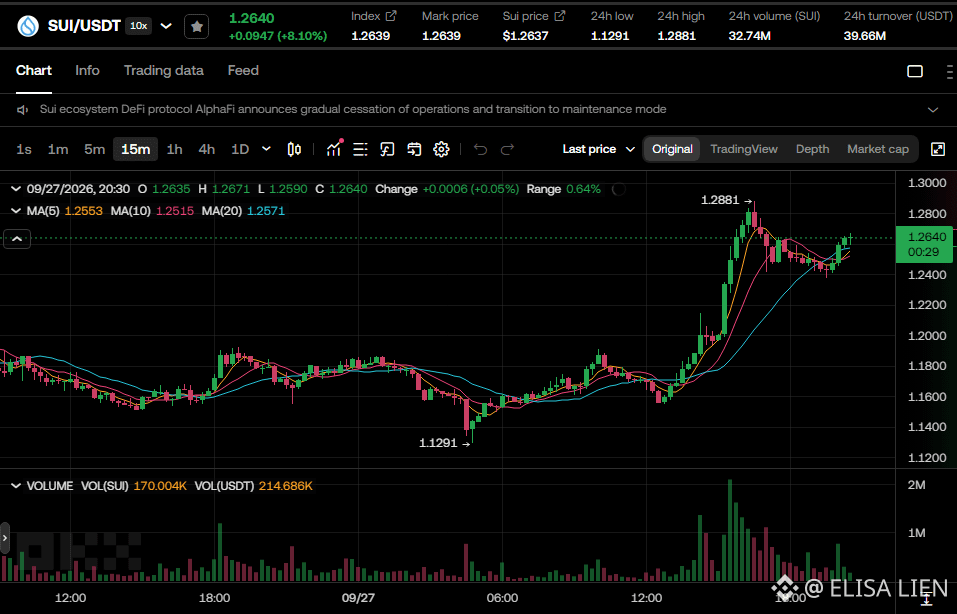Add SUI/USDT to favorites with star icon
This screenshot has width=957, height=614.
pos(197,27)
